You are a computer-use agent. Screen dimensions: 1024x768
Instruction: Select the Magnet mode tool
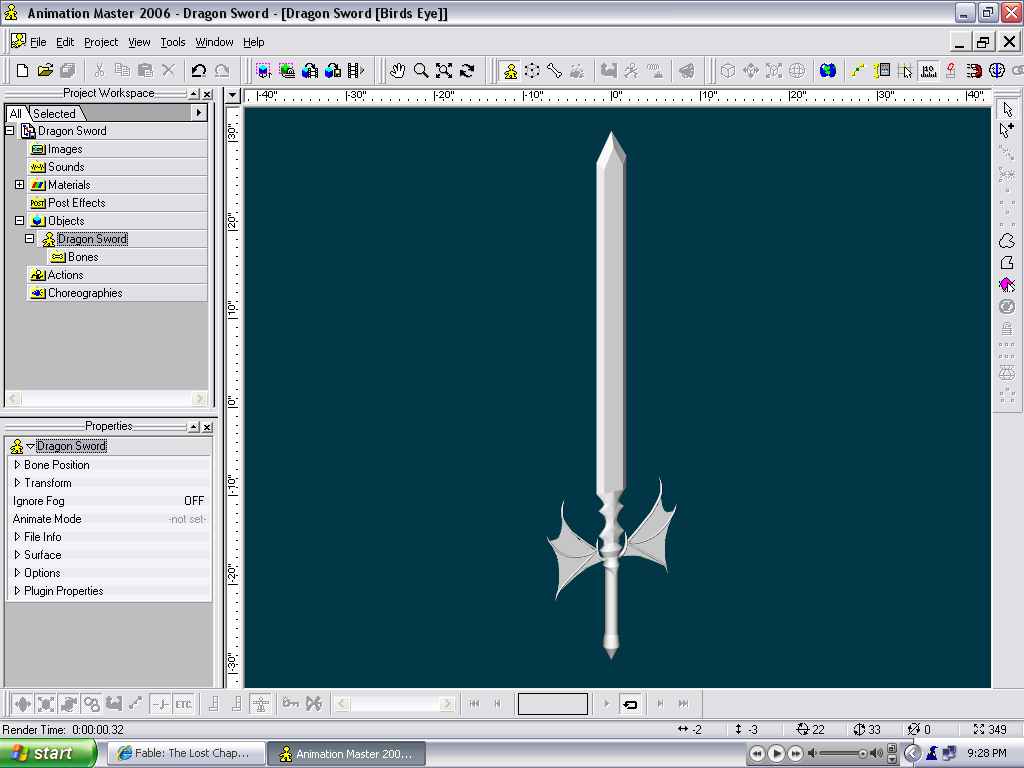coord(973,70)
